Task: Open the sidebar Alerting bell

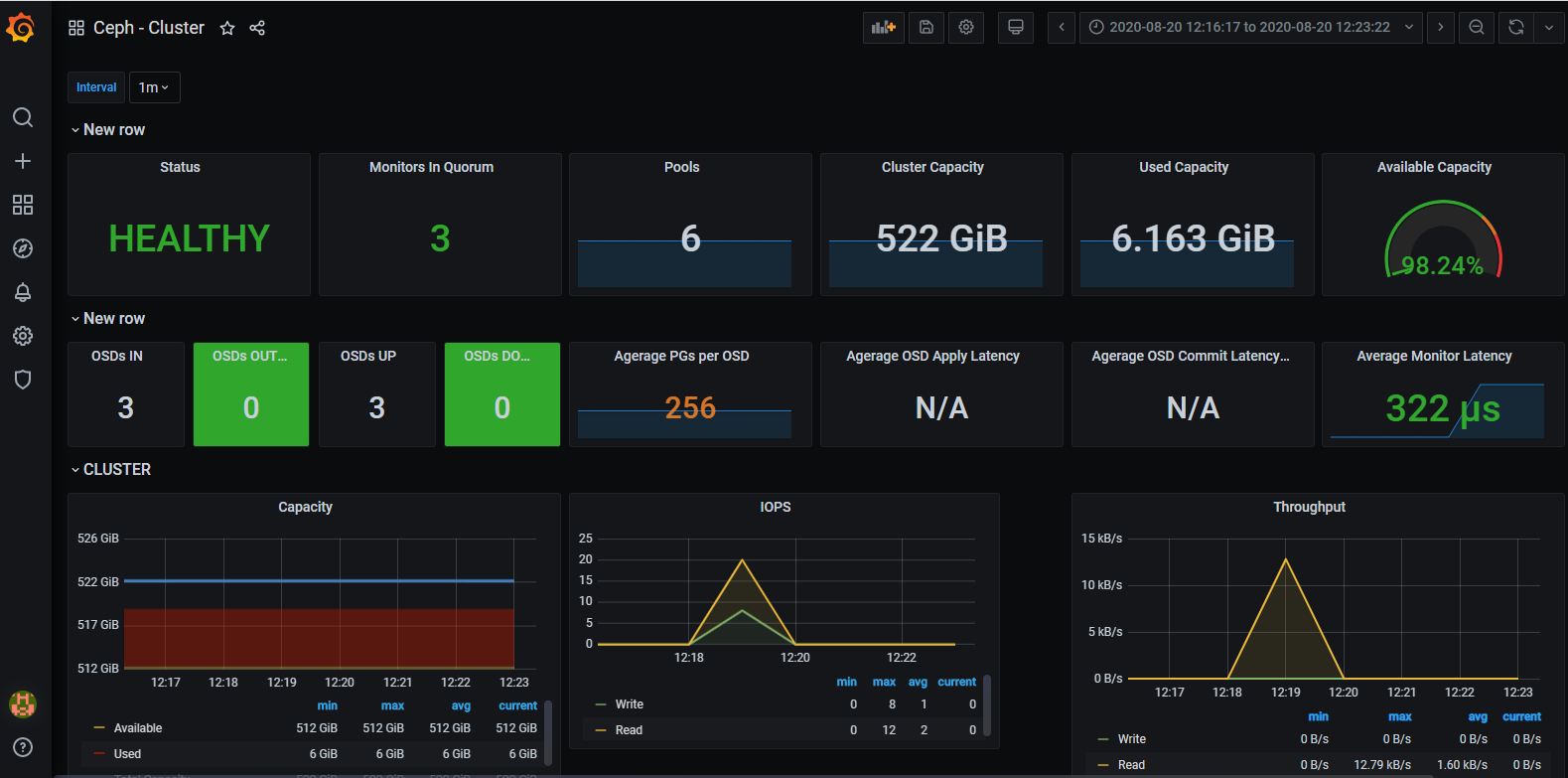Action: point(23,292)
